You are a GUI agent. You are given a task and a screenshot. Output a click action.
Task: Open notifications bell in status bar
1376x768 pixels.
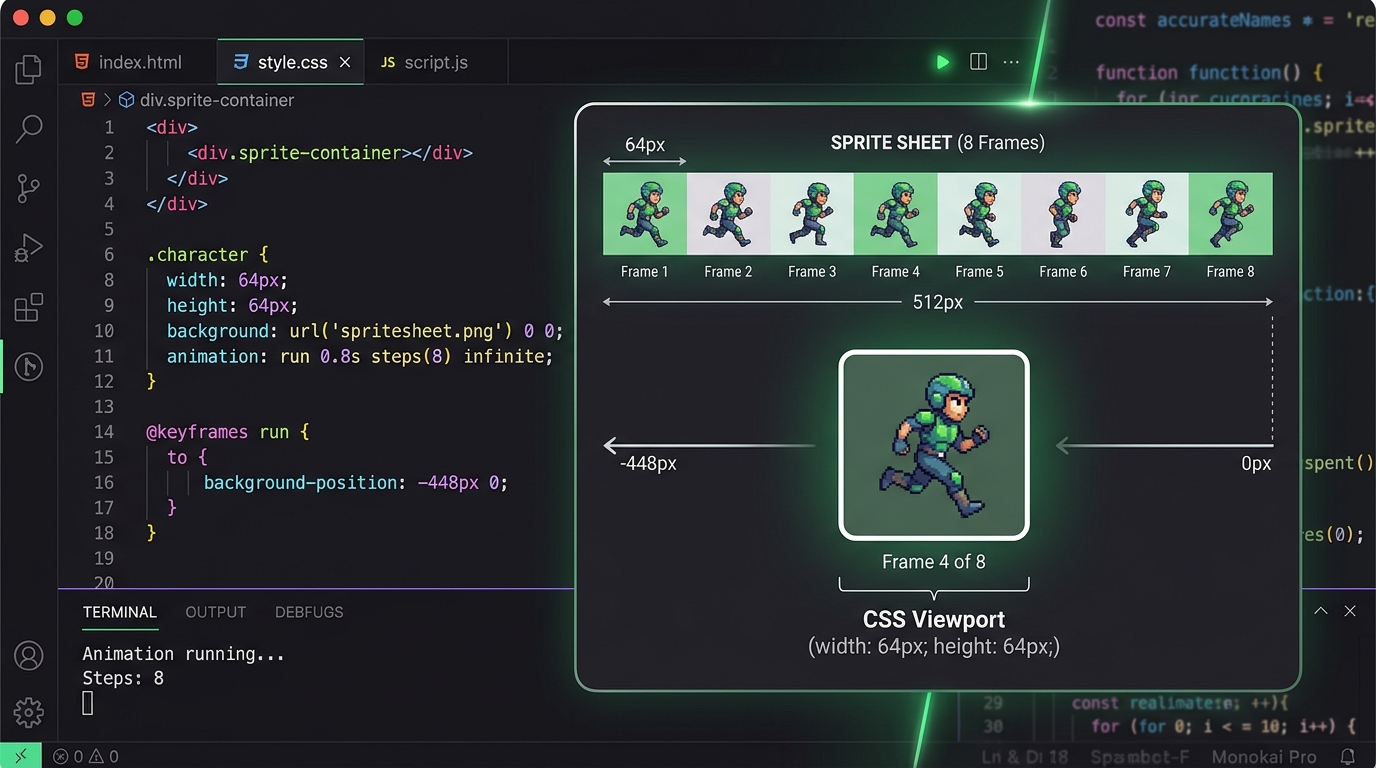1348,757
